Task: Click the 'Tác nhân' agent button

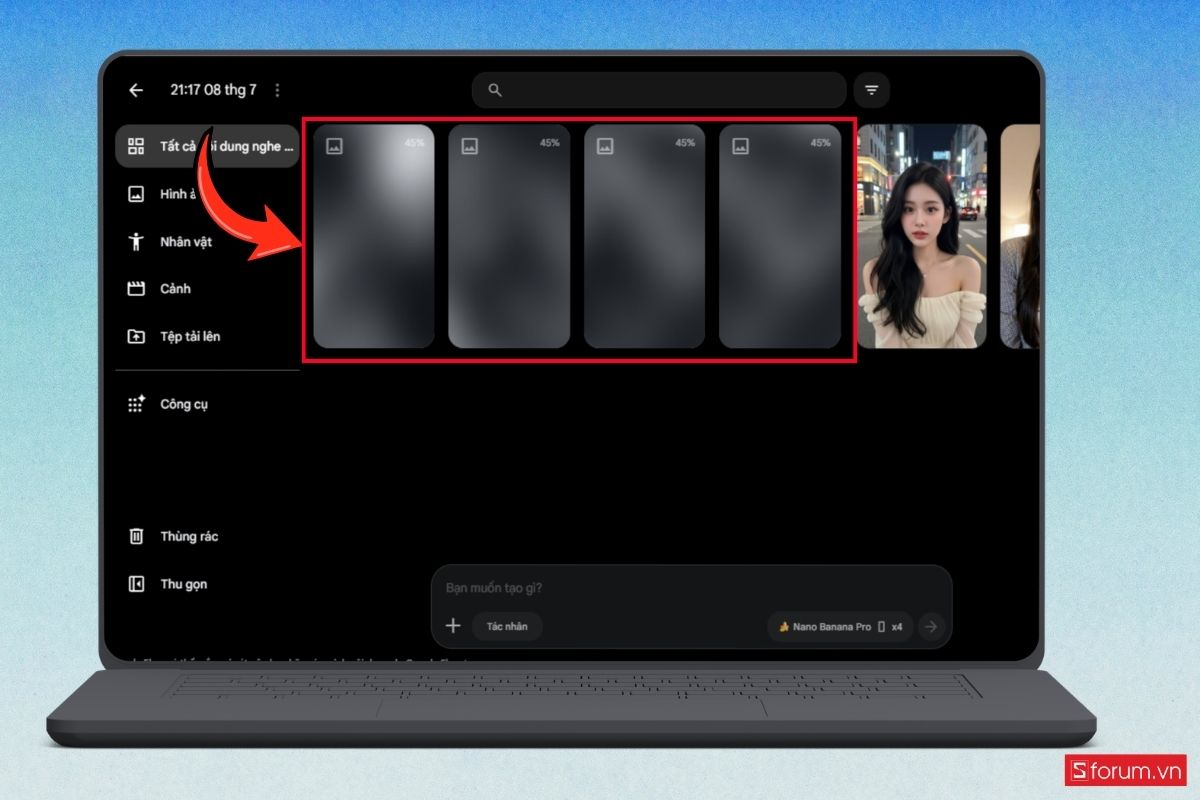Action: [507, 626]
